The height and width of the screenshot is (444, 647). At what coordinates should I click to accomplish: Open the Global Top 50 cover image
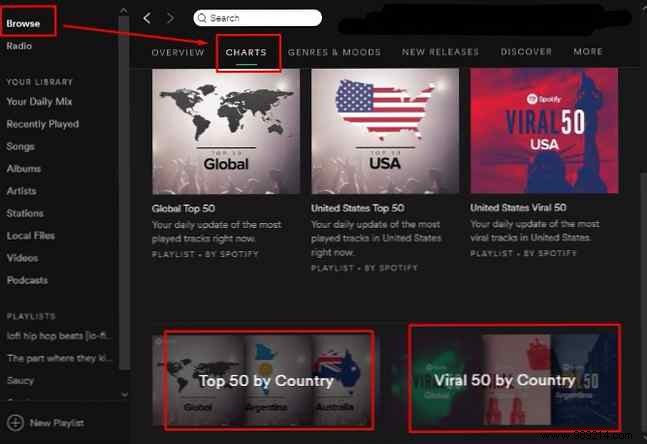click(226, 131)
